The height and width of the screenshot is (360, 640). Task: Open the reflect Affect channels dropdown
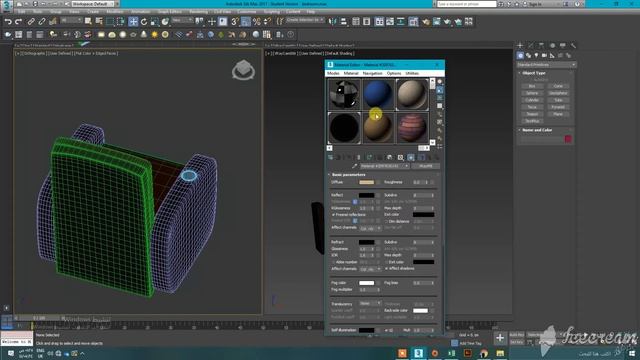pyautogui.click(x=370, y=228)
